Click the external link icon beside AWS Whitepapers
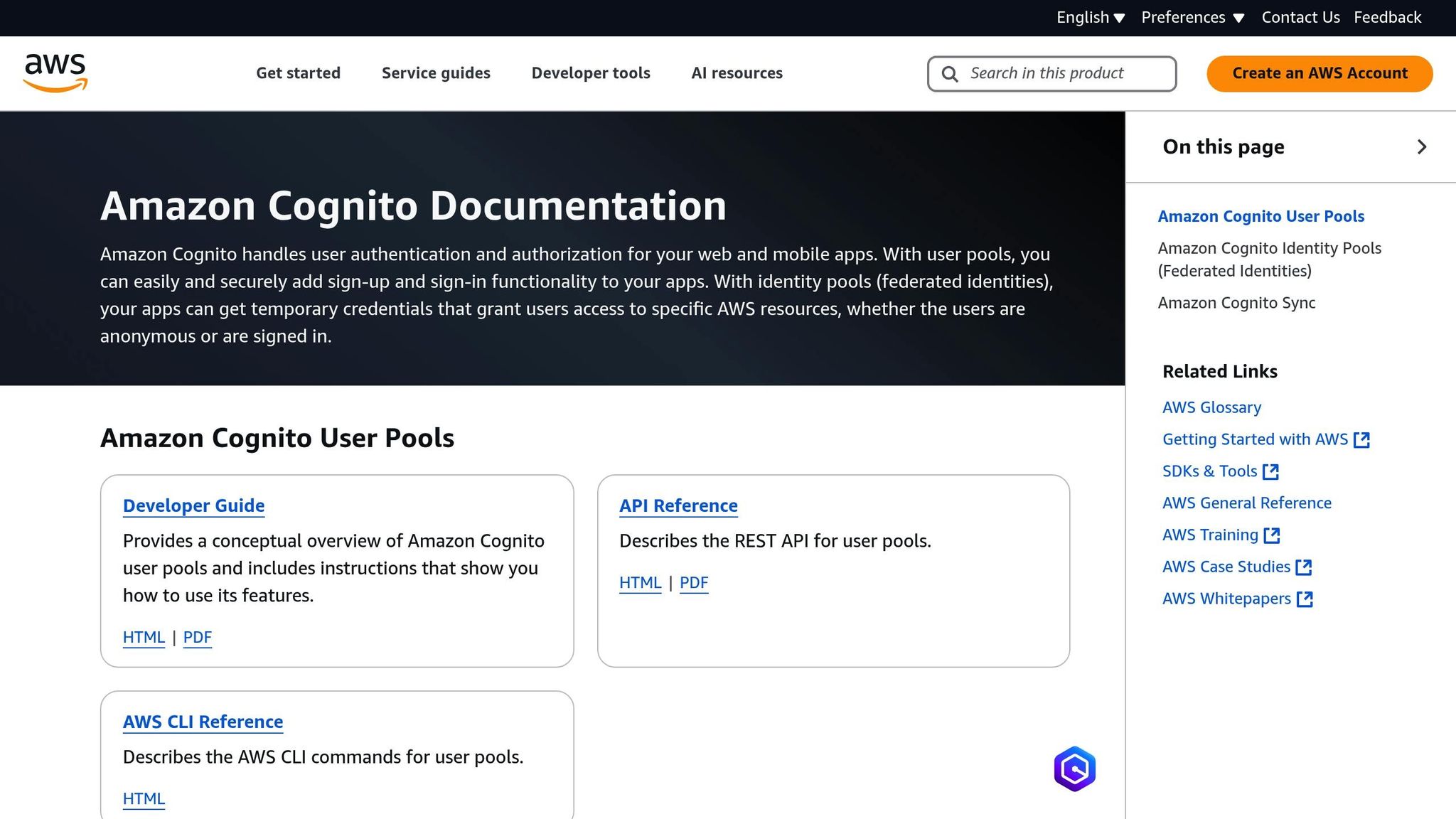Viewport: 1456px width, 819px height. coord(1305,599)
